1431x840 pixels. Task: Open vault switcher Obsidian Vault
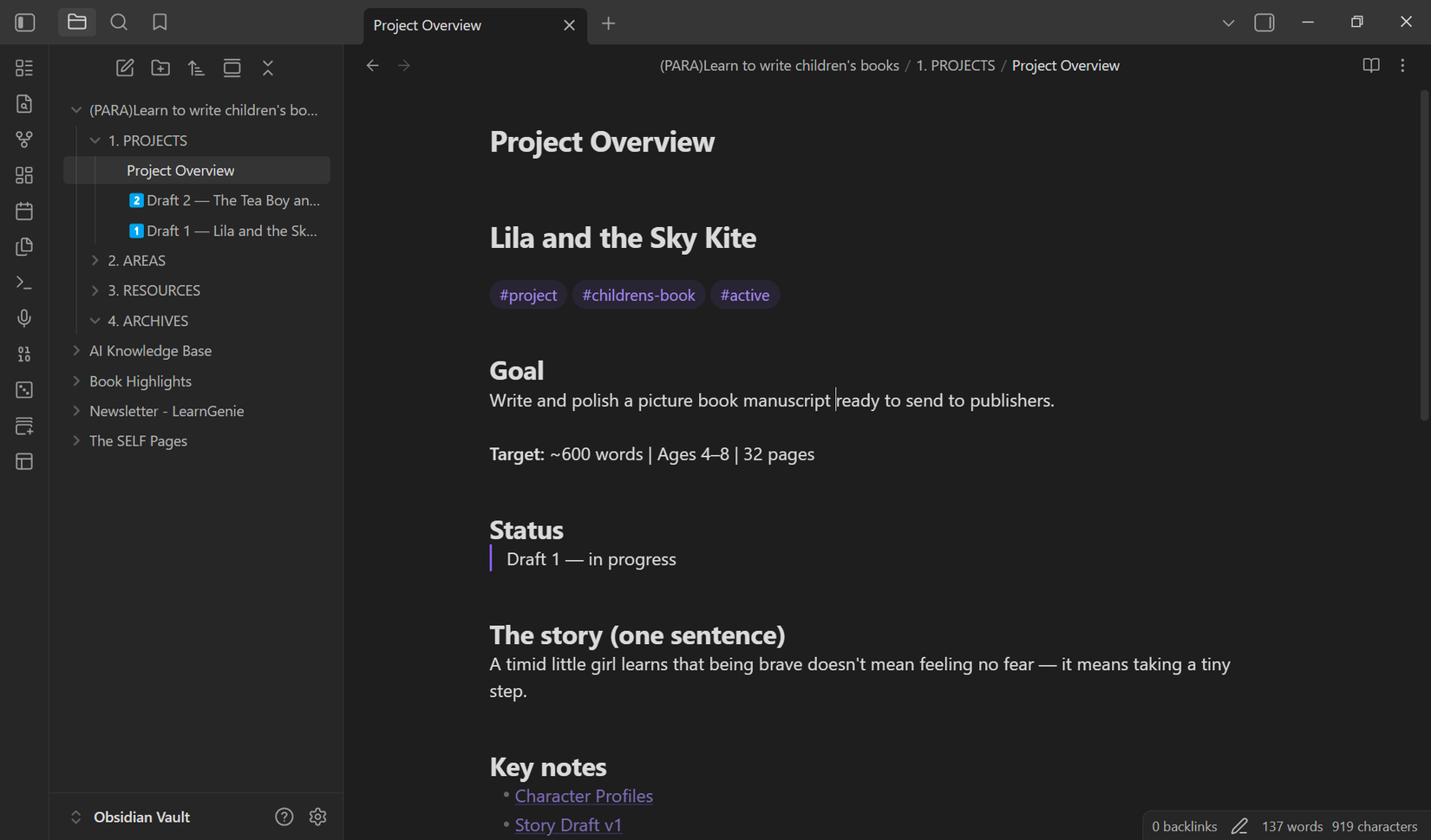(130, 817)
